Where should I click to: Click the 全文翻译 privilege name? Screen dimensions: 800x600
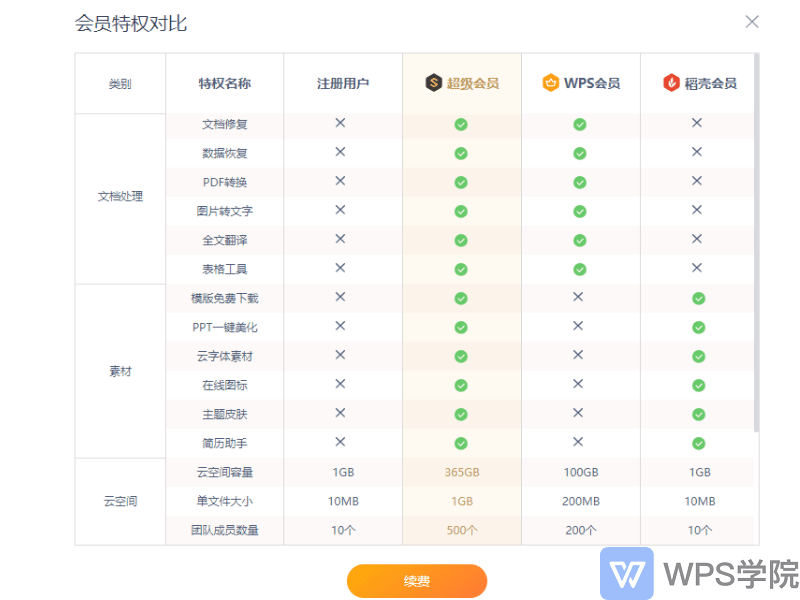pos(224,240)
